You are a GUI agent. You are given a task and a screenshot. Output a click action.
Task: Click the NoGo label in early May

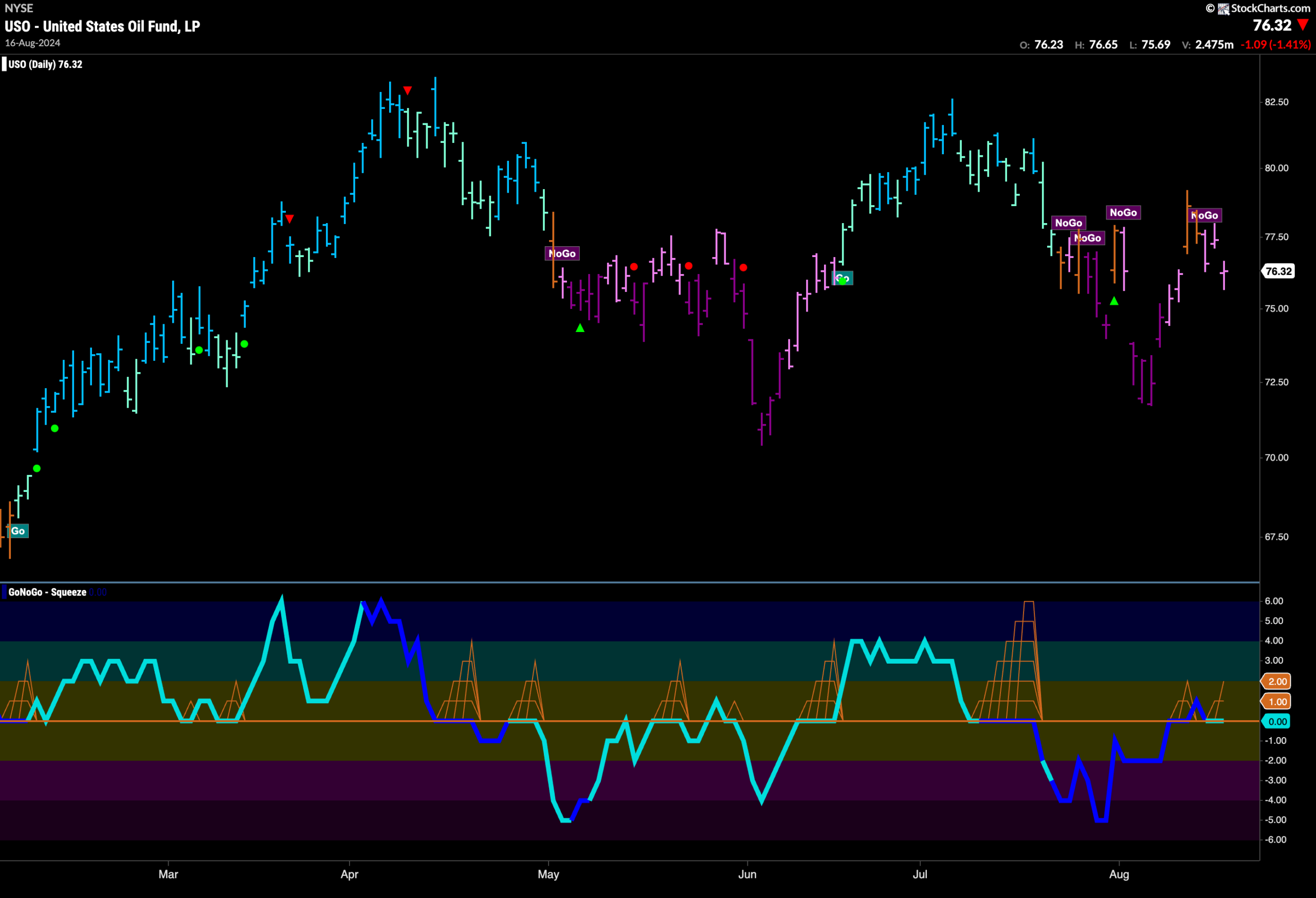coord(562,253)
